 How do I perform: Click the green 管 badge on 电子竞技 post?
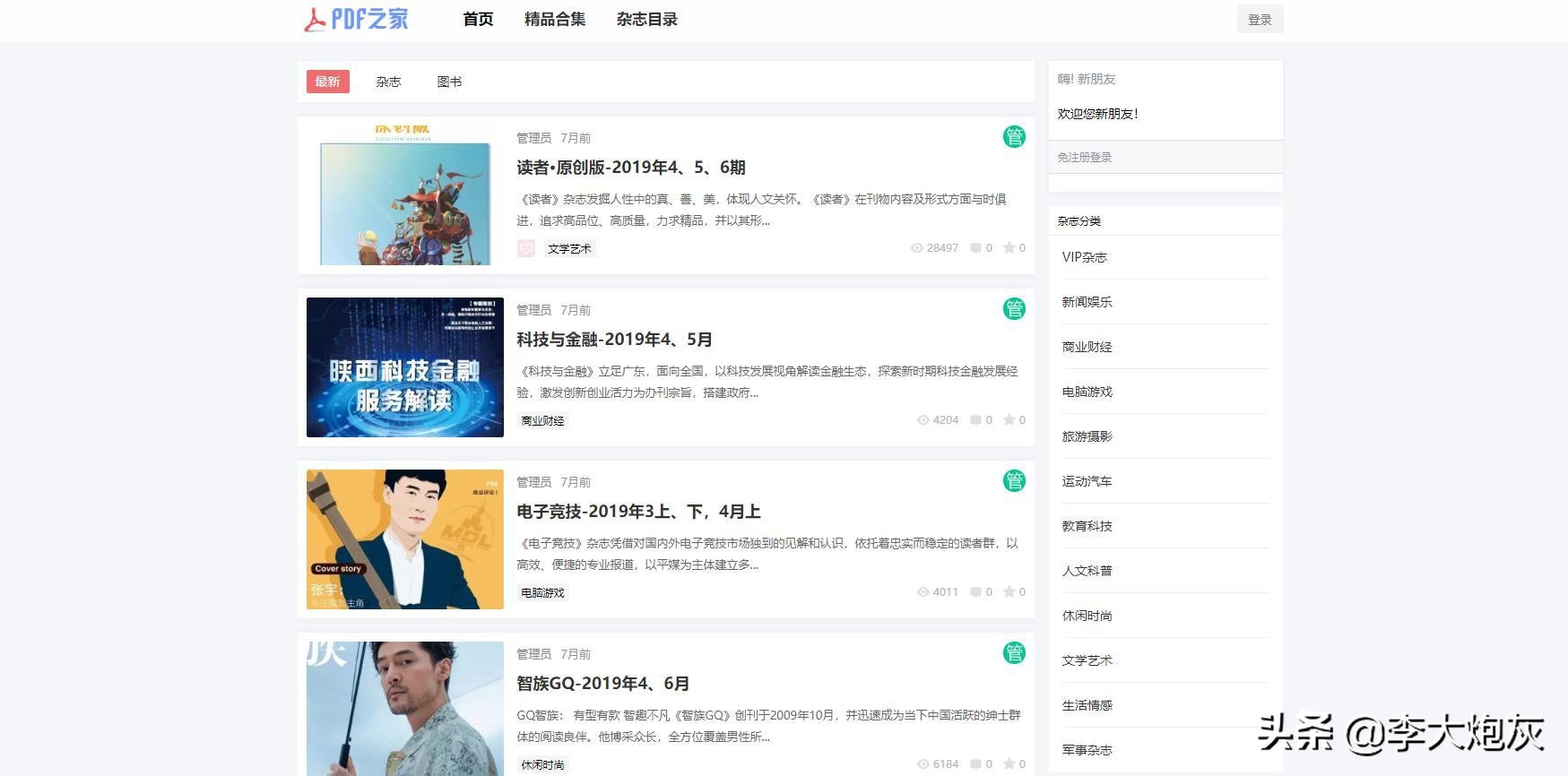point(1014,481)
